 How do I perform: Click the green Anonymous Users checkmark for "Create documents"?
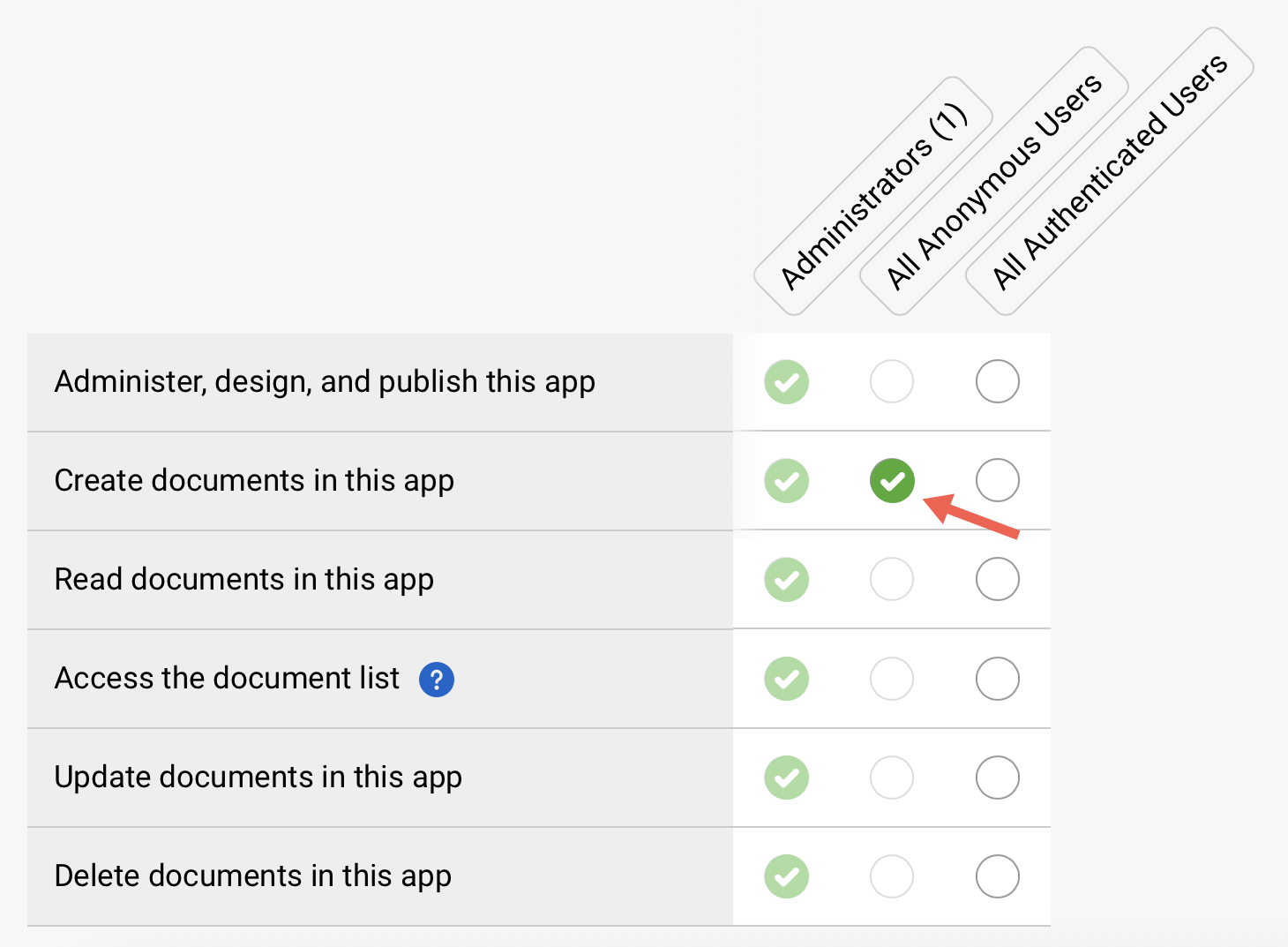point(892,480)
